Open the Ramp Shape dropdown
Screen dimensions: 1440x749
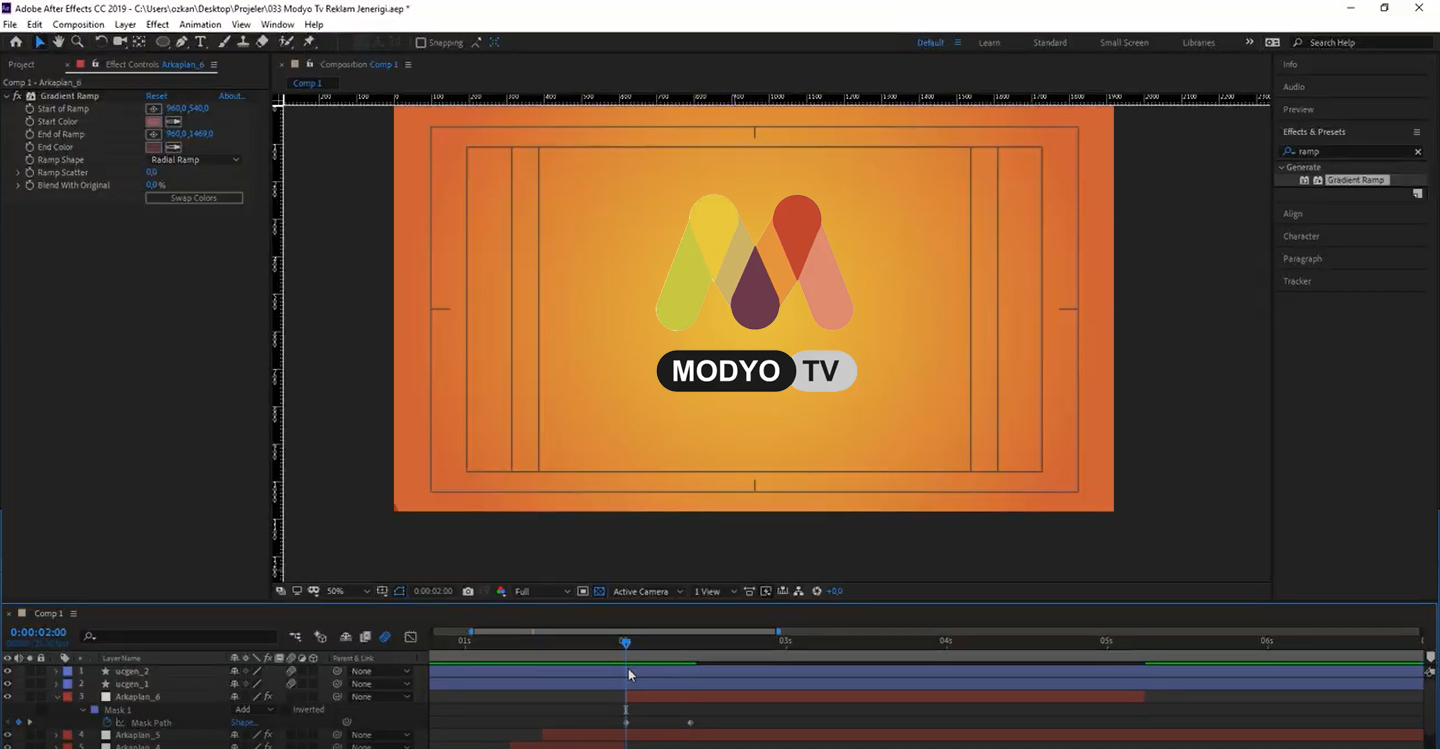click(x=194, y=160)
